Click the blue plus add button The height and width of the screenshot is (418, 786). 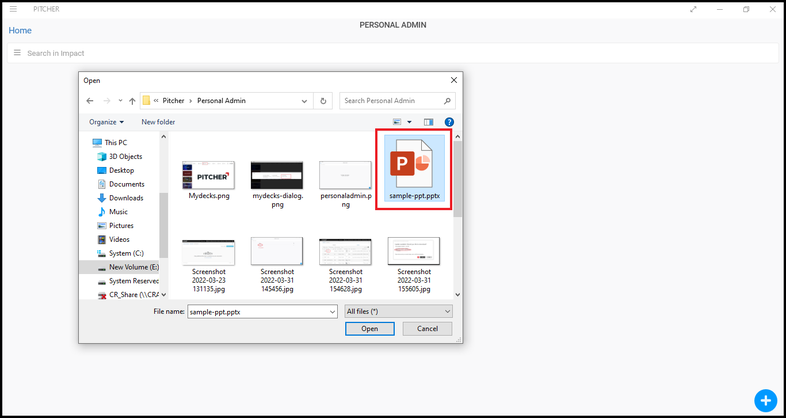tap(765, 400)
